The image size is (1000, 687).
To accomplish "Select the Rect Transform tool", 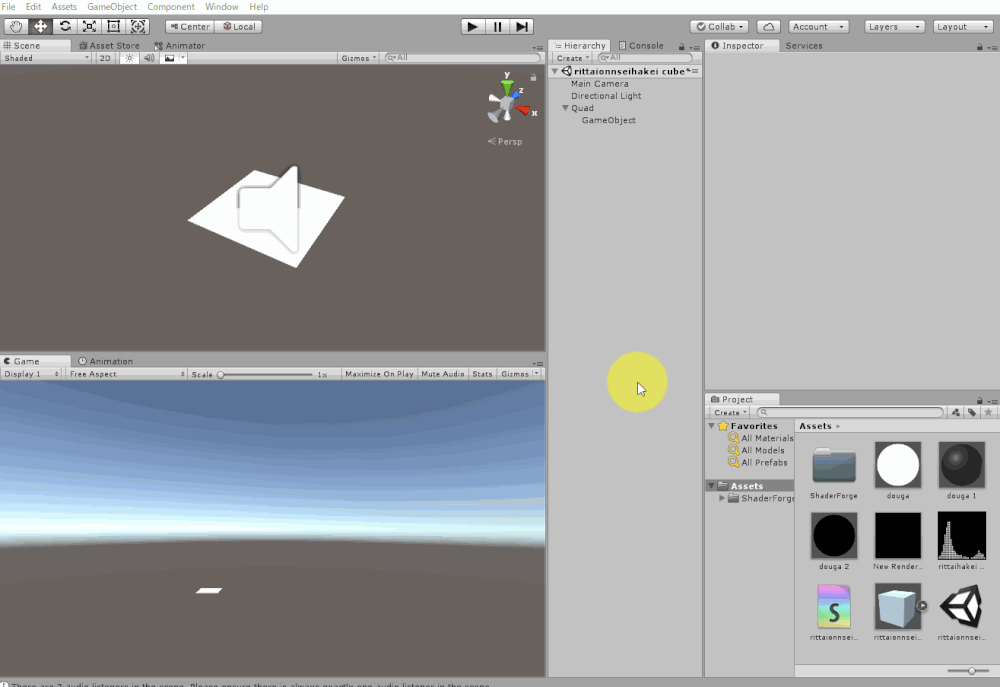I will tap(114, 26).
